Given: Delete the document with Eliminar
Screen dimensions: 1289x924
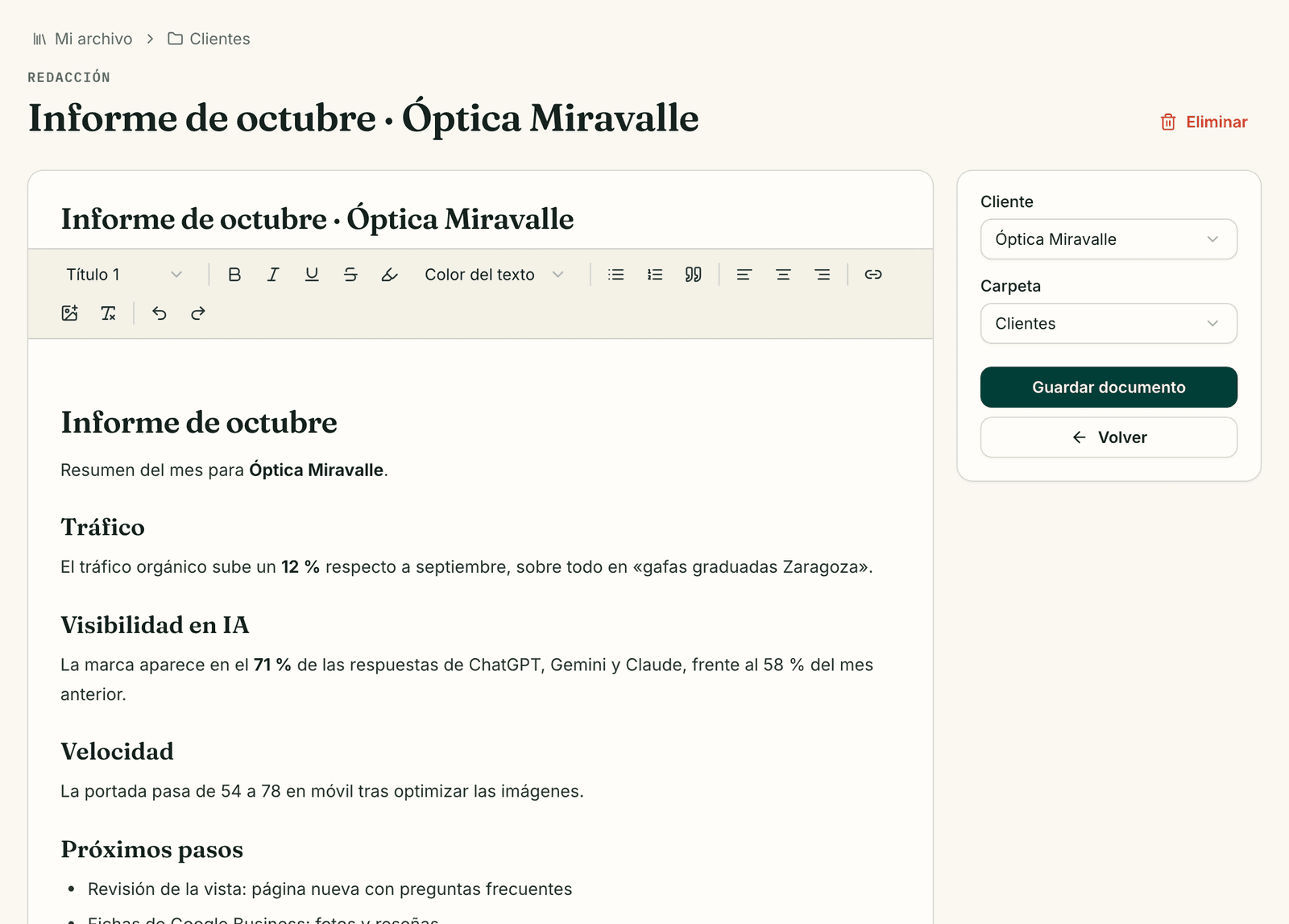Looking at the screenshot, I should coord(1204,122).
